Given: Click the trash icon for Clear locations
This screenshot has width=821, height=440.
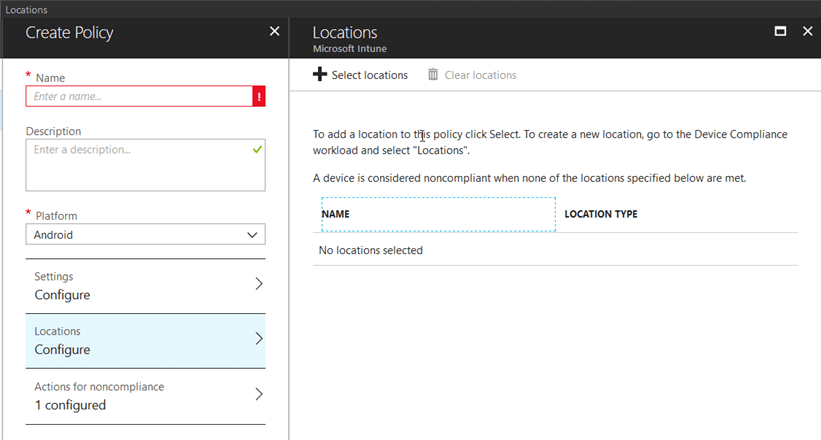Looking at the screenshot, I should click(x=433, y=75).
